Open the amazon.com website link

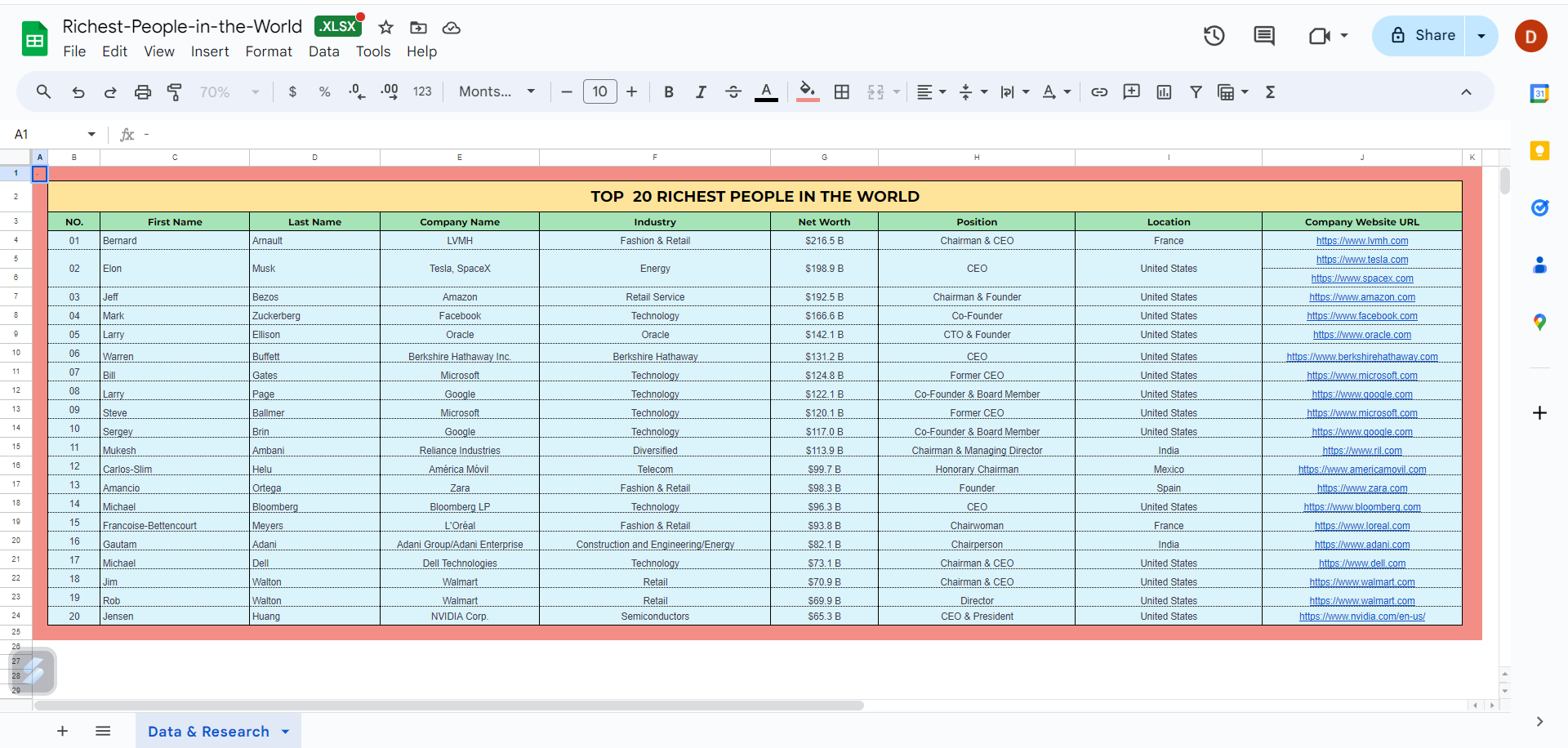1362,297
